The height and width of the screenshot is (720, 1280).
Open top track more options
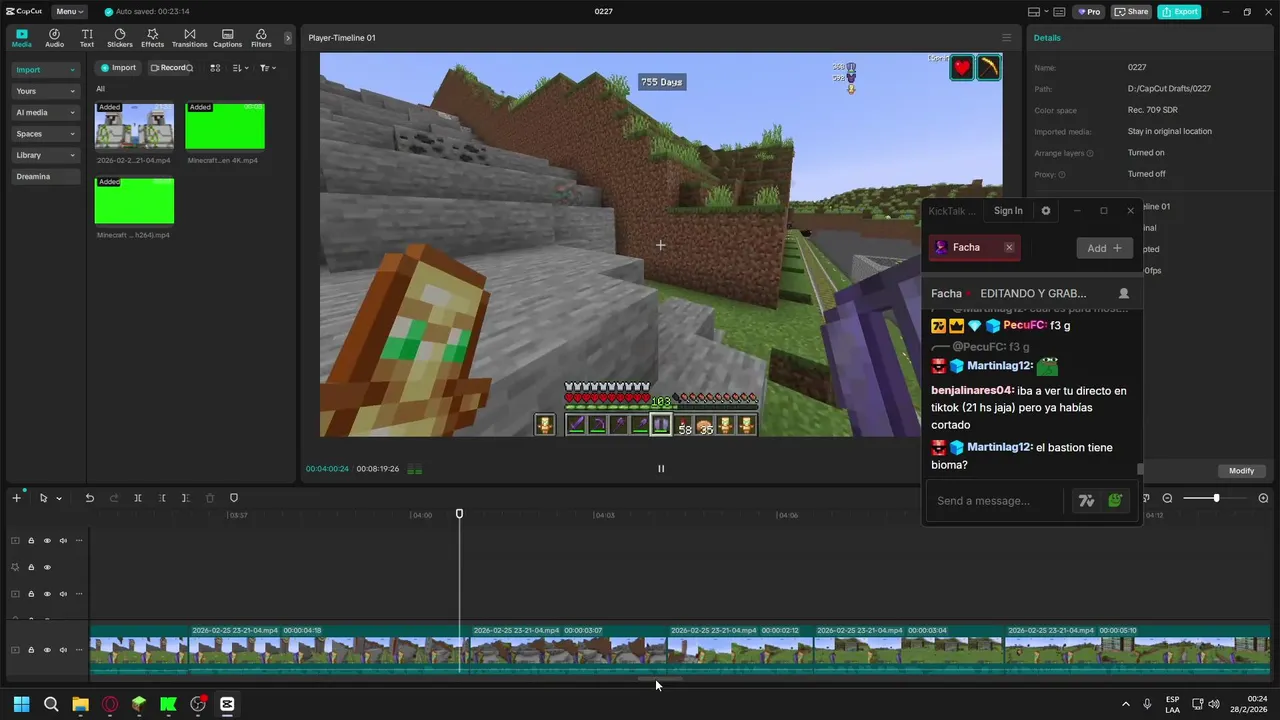tap(79, 541)
